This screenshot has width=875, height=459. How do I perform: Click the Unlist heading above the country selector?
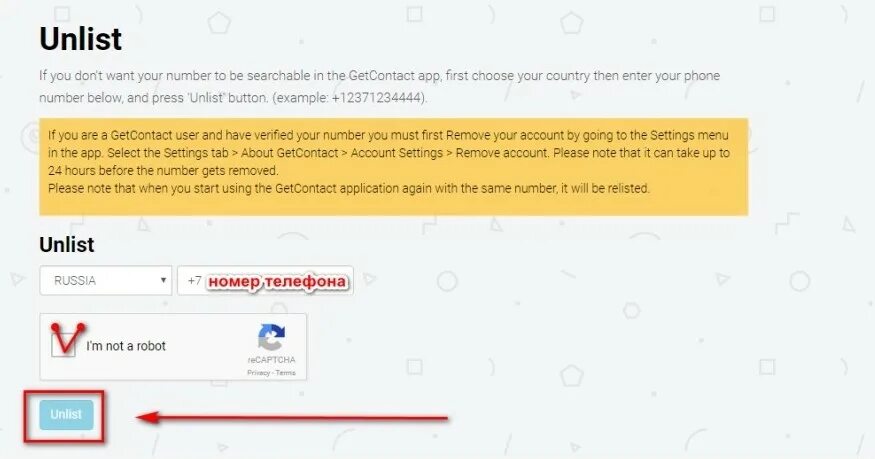pos(66,244)
